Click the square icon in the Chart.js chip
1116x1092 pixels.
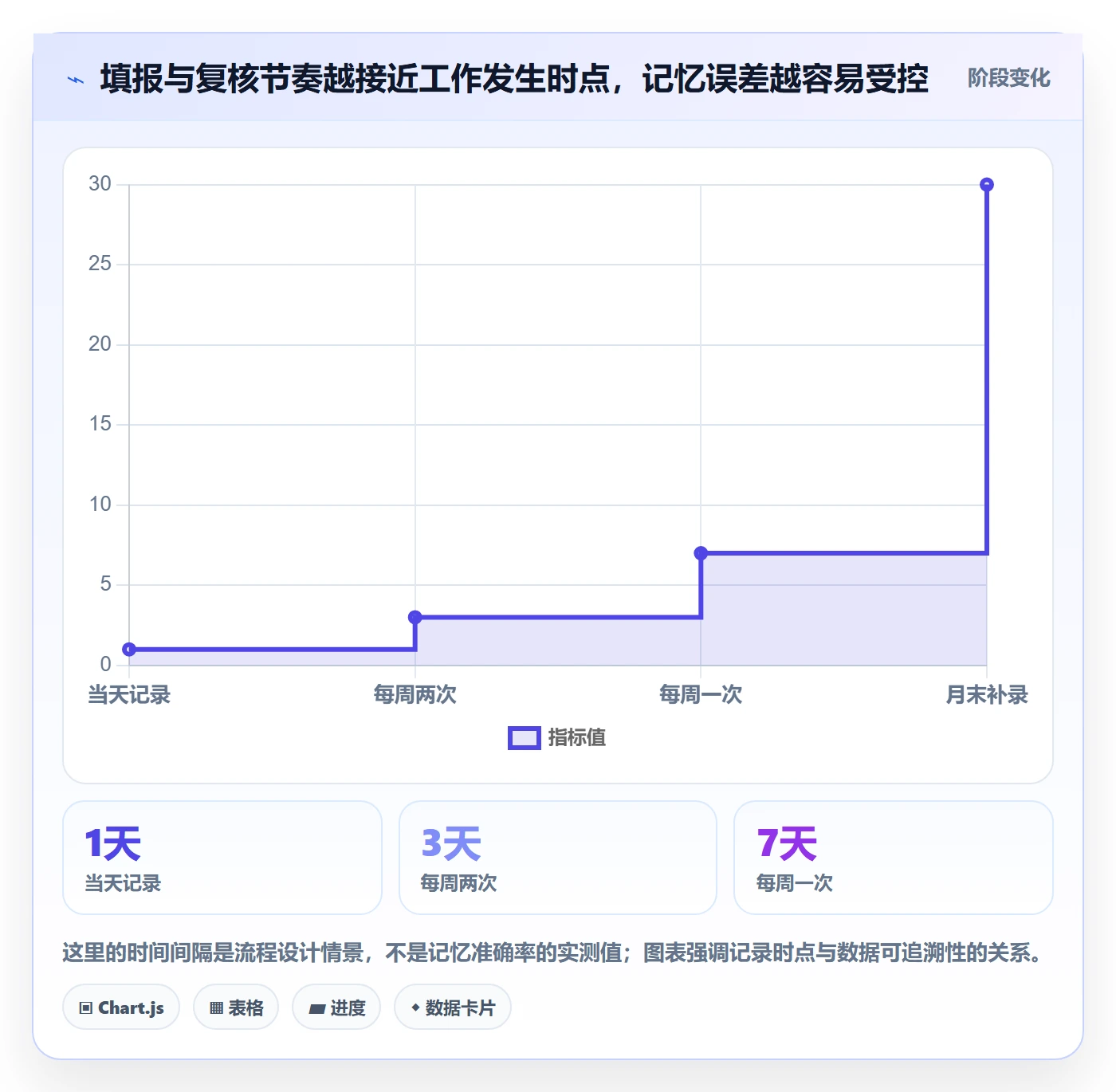pyautogui.click(x=86, y=1008)
